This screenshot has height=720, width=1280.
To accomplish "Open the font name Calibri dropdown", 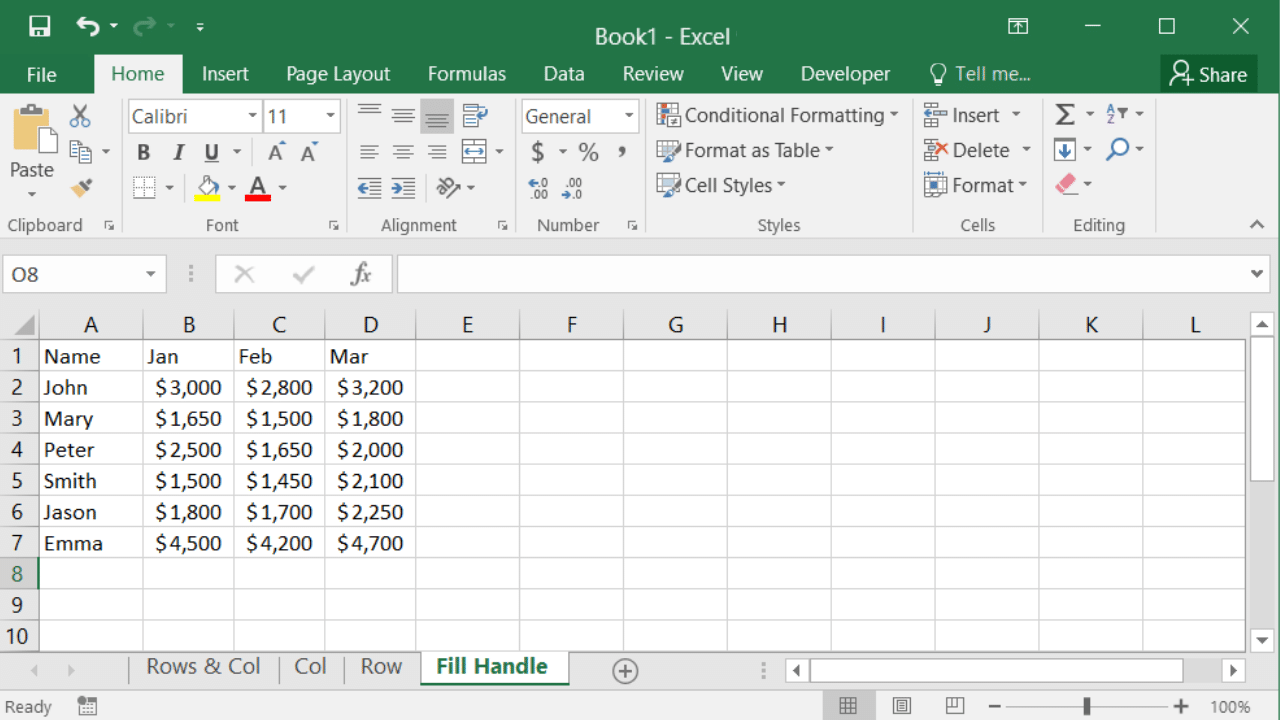I will (x=252, y=117).
